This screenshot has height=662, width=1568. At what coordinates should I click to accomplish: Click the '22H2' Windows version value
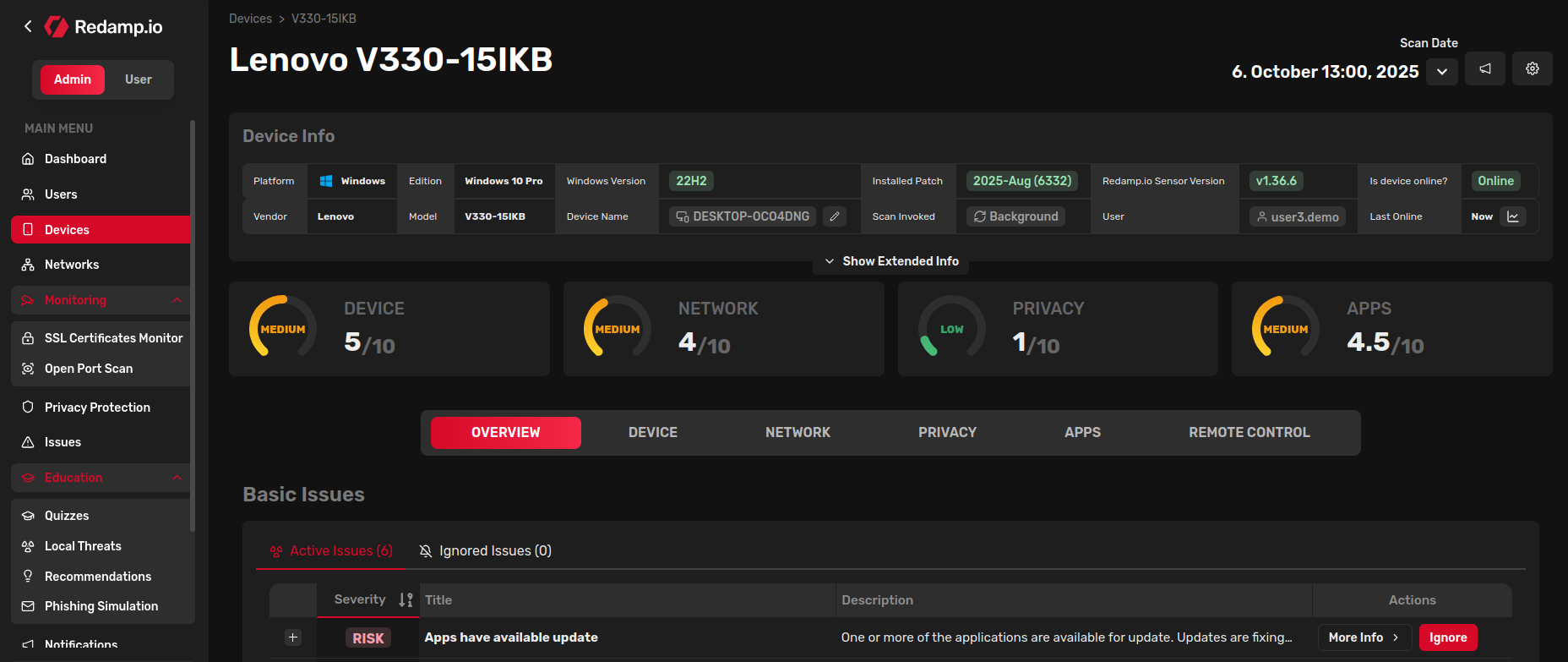pyautogui.click(x=691, y=181)
